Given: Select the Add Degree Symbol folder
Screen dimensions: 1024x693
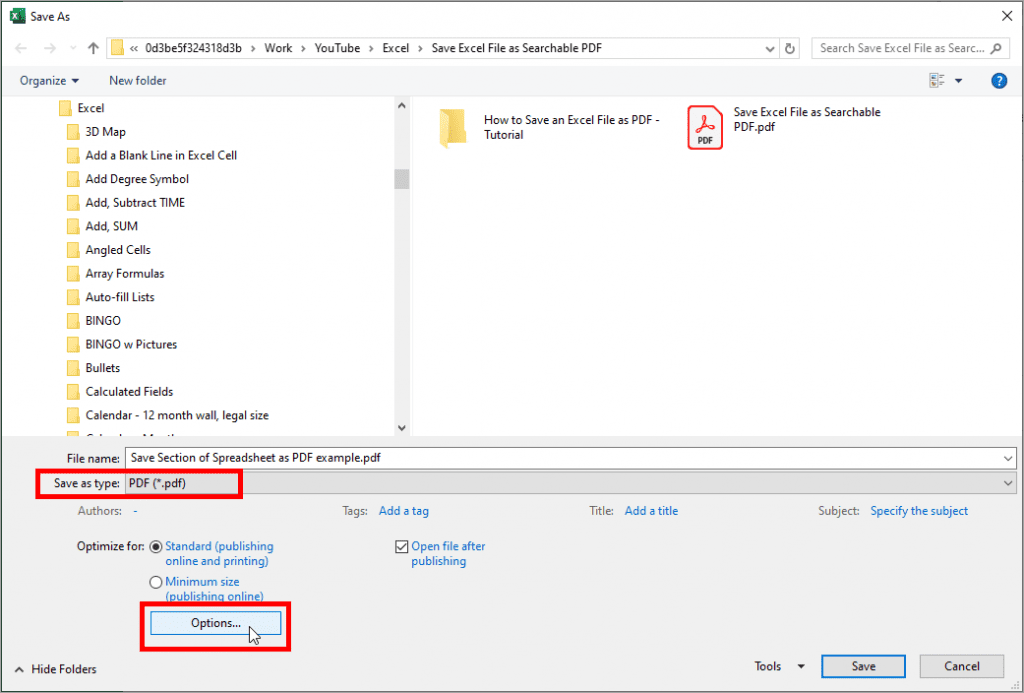Looking at the screenshot, I should pyautogui.click(x=128, y=178).
